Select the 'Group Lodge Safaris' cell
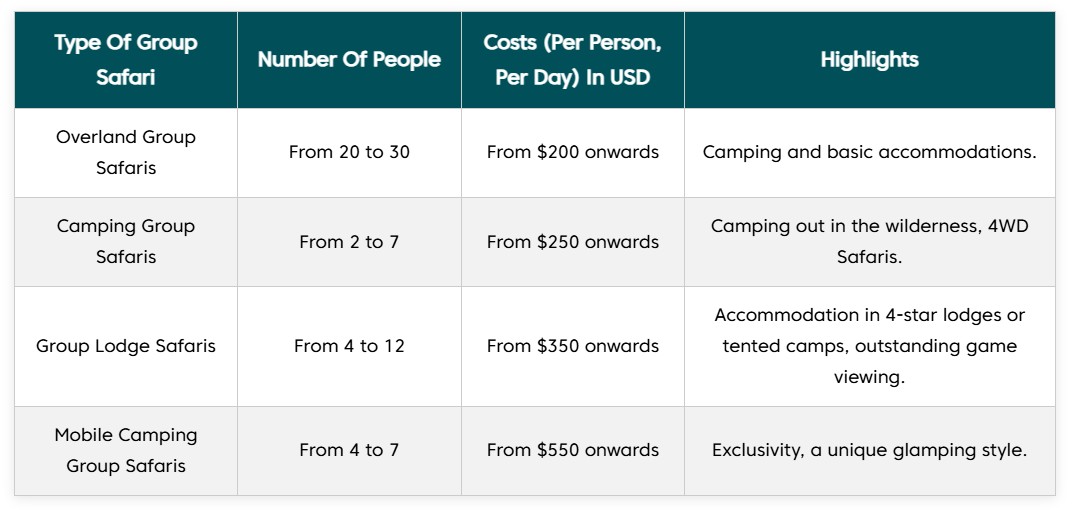This screenshot has width=1072, height=510. click(x=126, y=346)
